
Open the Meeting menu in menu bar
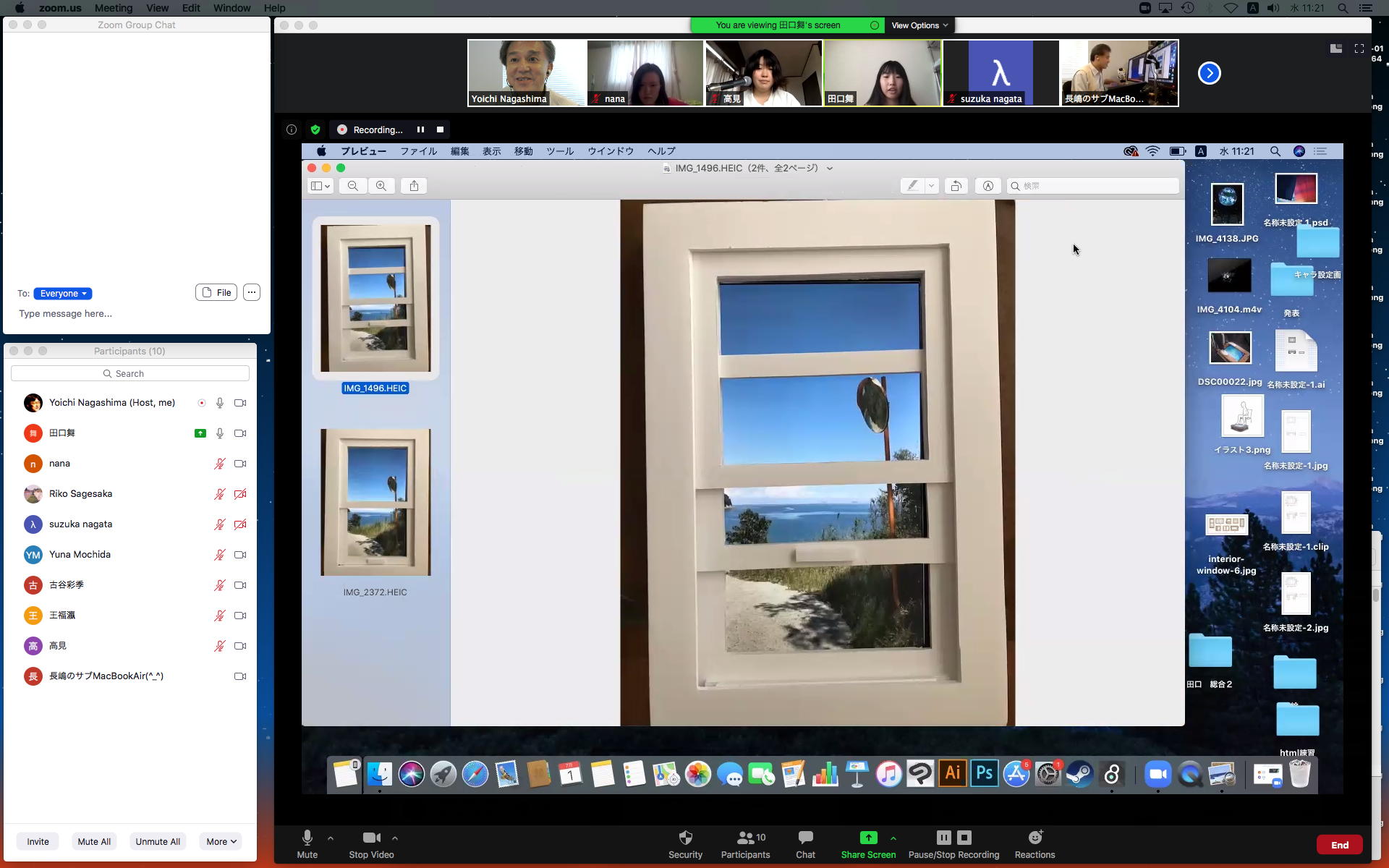click(114, 8)
